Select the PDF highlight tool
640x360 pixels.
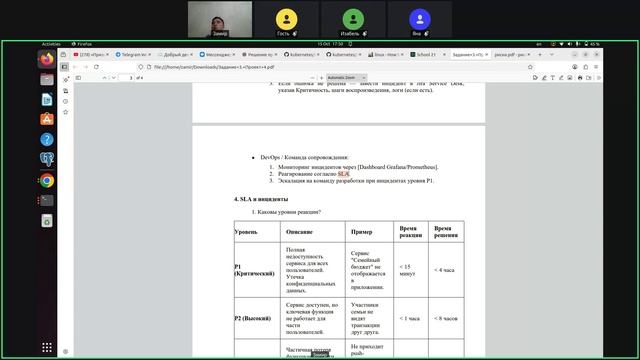tap(544, 78)
